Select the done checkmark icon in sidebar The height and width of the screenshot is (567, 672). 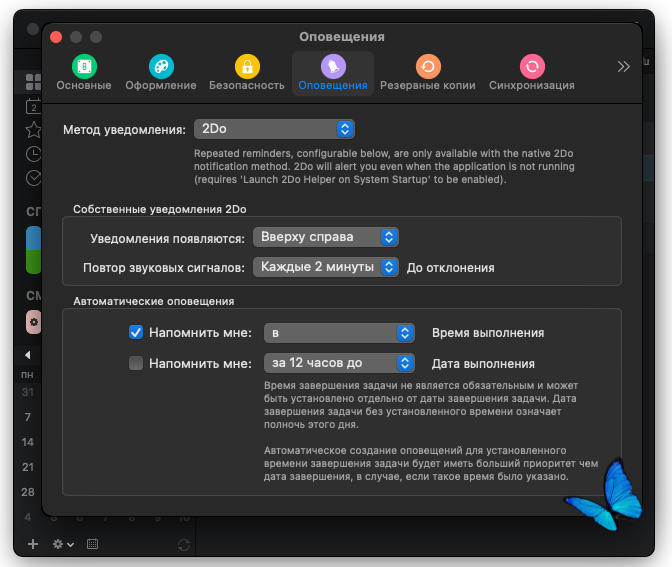tap(34, 178)
